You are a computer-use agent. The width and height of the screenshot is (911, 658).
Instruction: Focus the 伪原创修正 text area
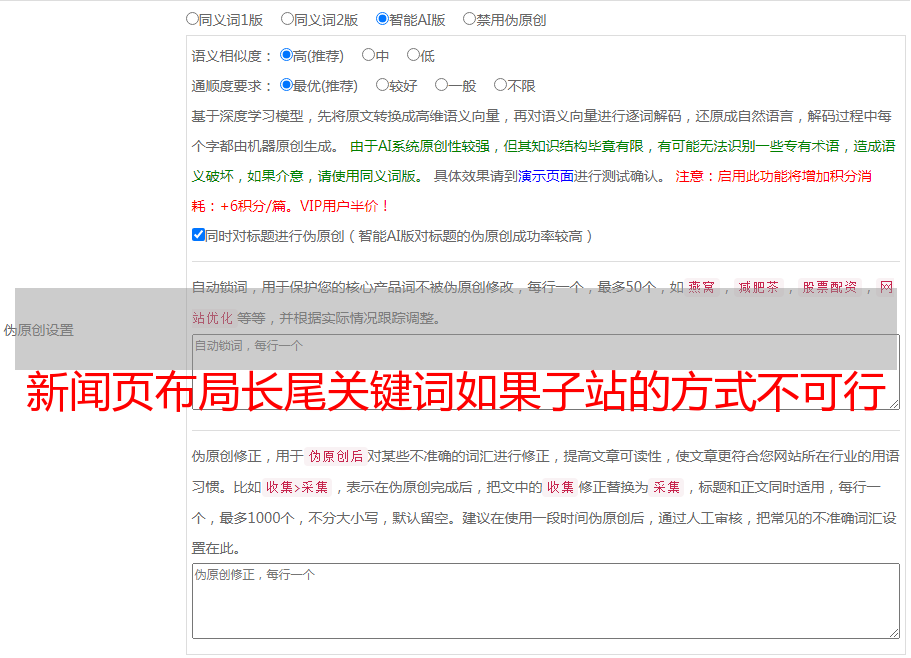coord(545,600)
